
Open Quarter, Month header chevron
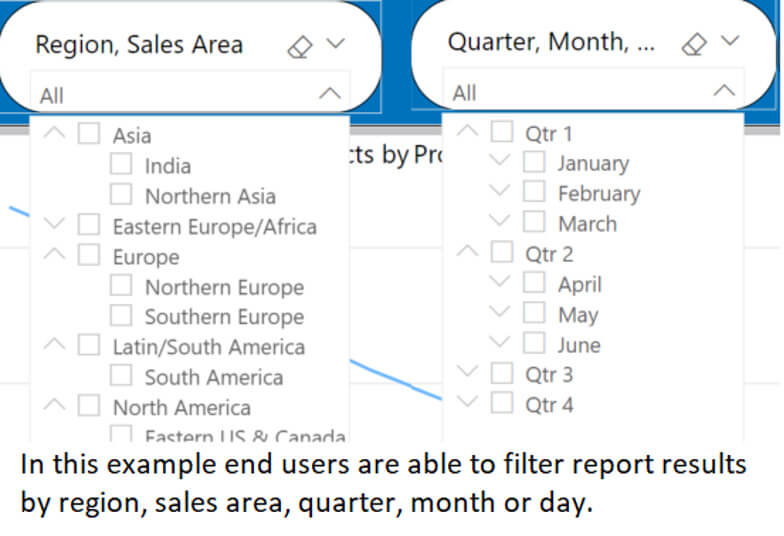[730, 40]
